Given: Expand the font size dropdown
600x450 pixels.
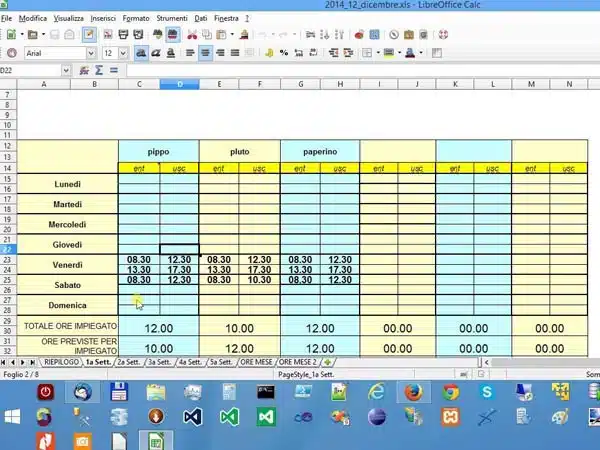Looking at the screenshot, I should (123, 53).
